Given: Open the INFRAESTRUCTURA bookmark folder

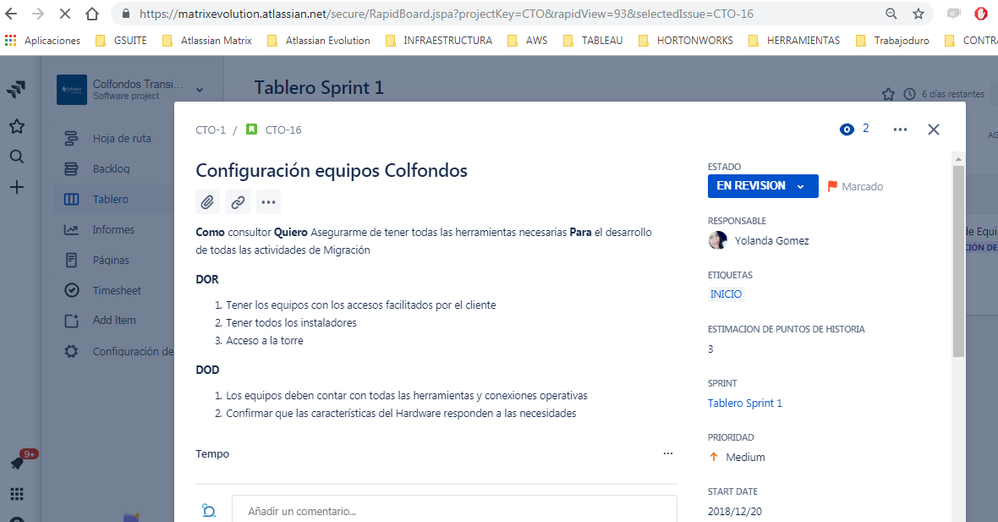Looking at the screenshot, I should coord(439,40).
